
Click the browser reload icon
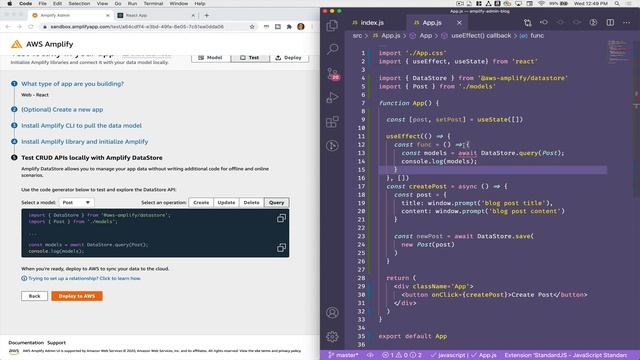tap(31, 27)
